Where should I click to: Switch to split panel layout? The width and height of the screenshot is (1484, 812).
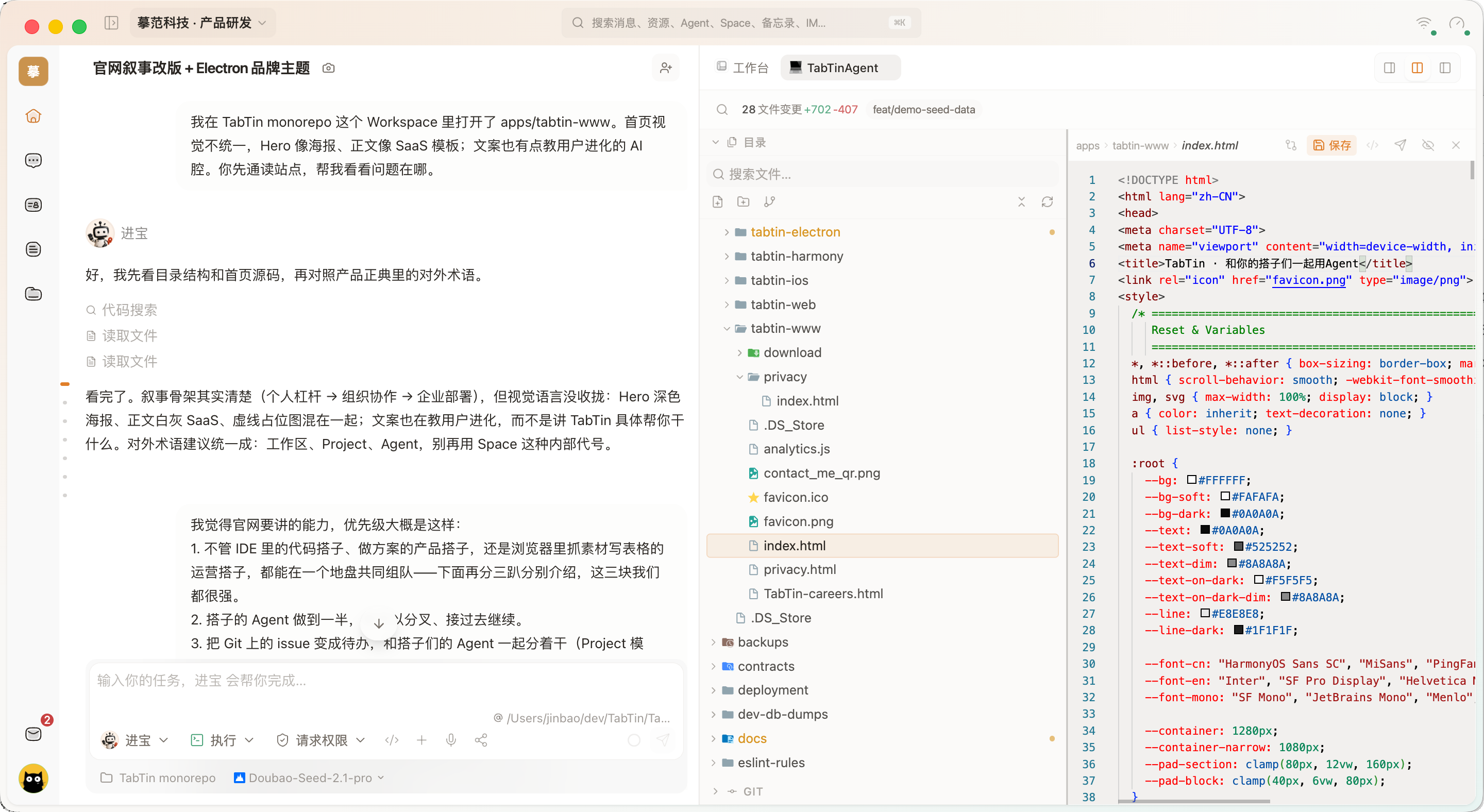tap(1417, 68)
